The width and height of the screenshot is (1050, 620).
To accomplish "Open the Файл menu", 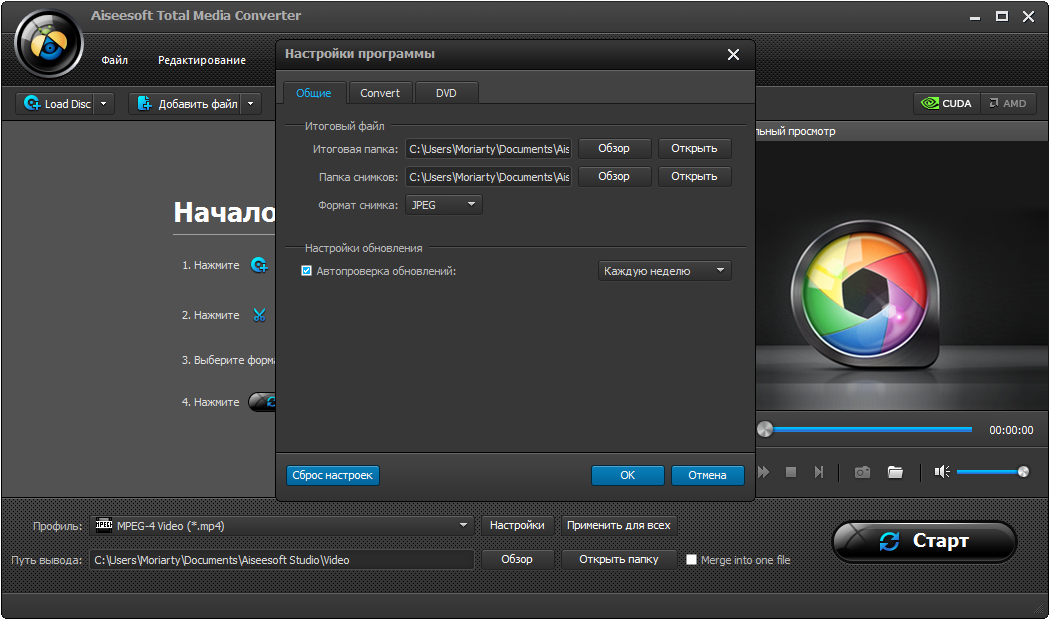I will point(114,60).
